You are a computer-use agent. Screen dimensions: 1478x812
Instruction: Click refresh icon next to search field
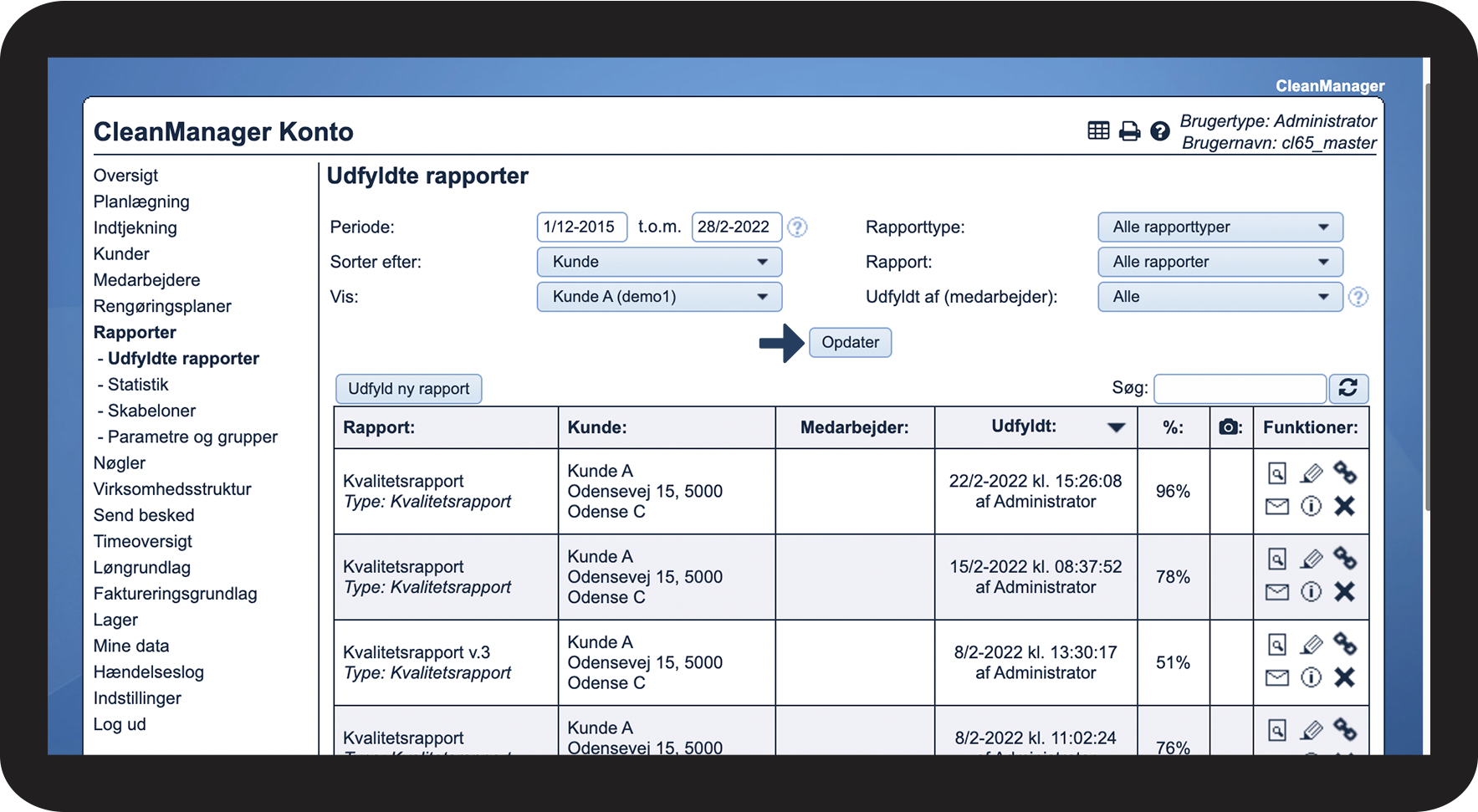pyautogui.click(x=1348, y=388)
